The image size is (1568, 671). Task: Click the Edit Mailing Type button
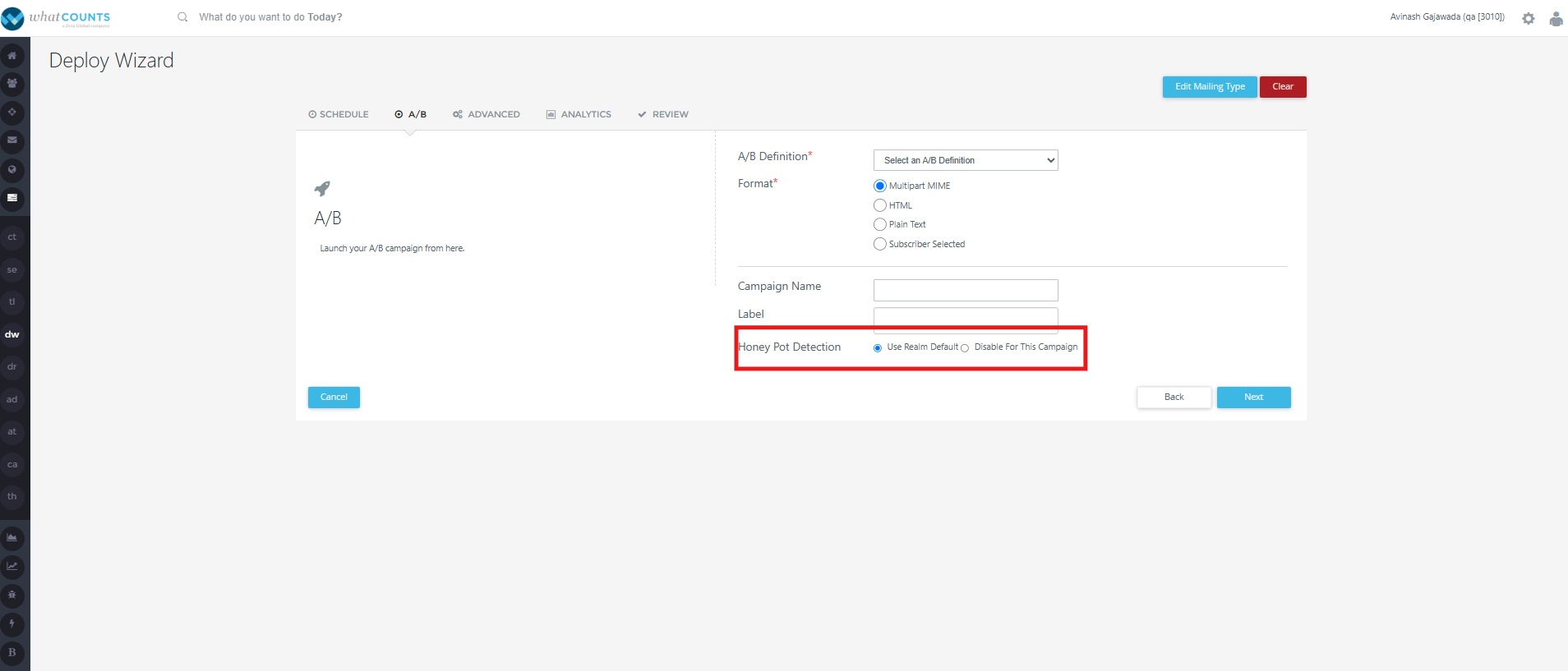pos(1210,87)
